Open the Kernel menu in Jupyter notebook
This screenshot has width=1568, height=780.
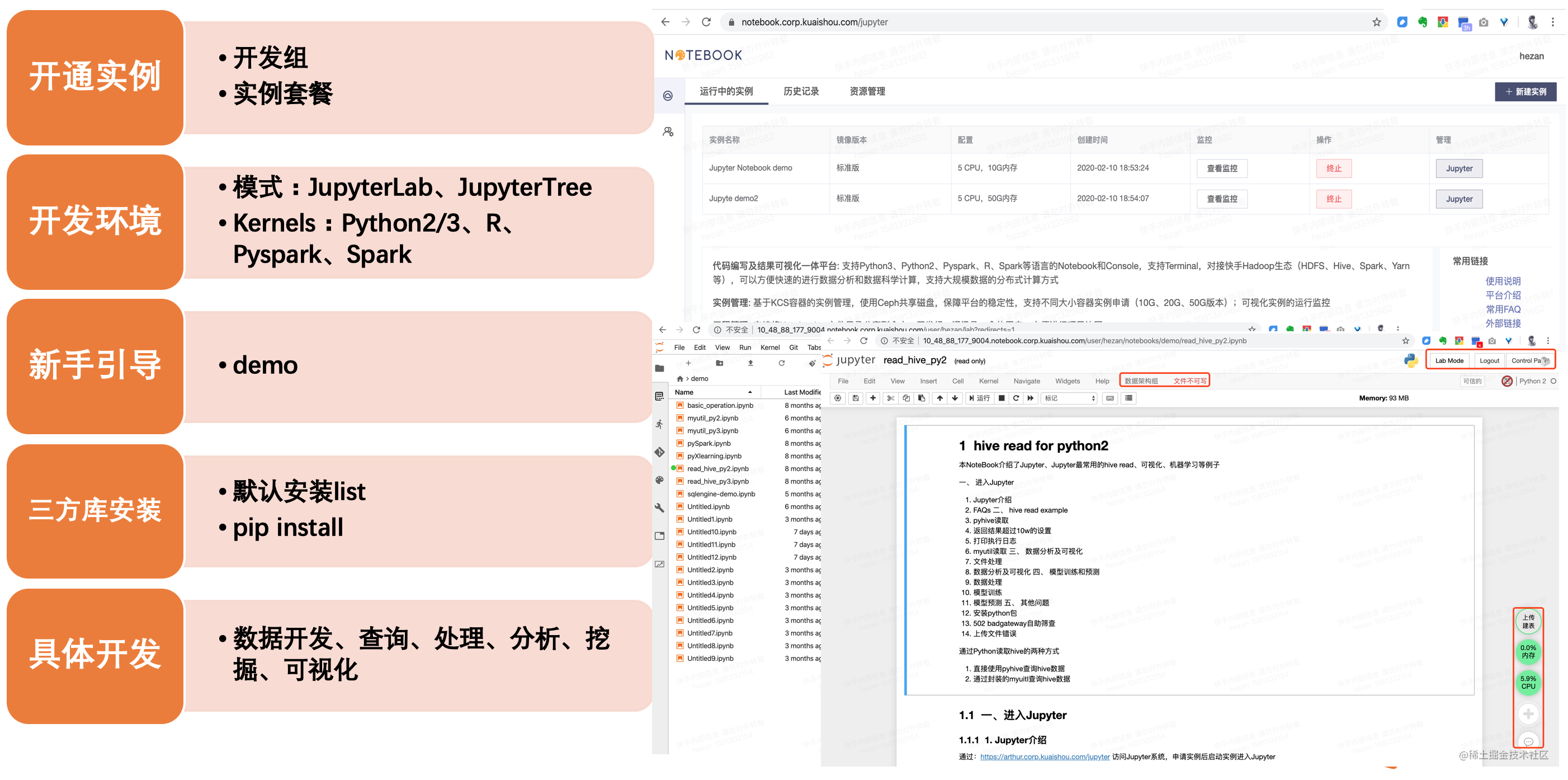[989, 381]
